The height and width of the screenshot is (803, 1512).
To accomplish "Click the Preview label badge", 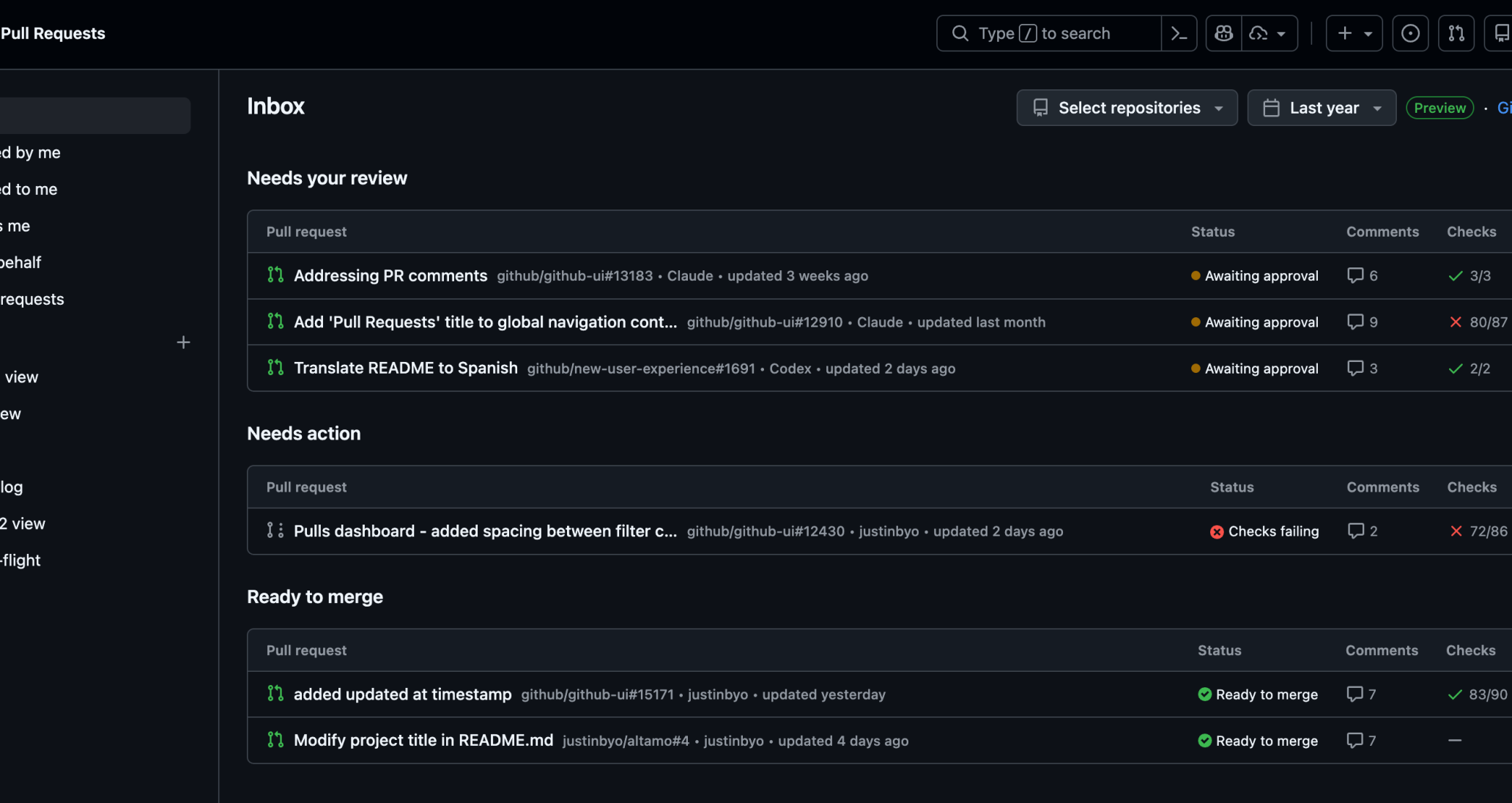I will coord(1439,108).
